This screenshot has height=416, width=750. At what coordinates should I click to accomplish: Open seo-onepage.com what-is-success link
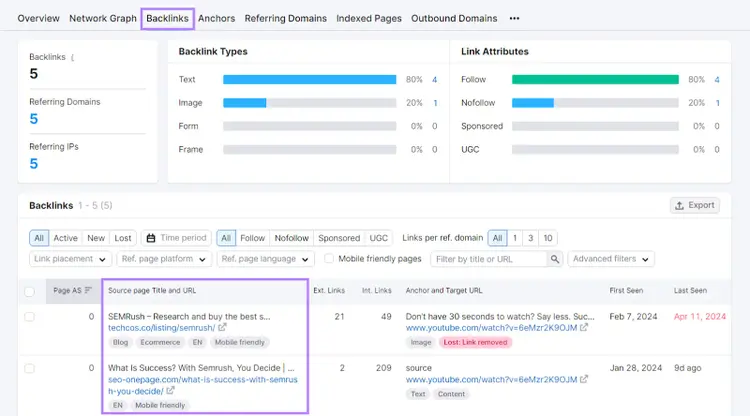click(203, 385)
